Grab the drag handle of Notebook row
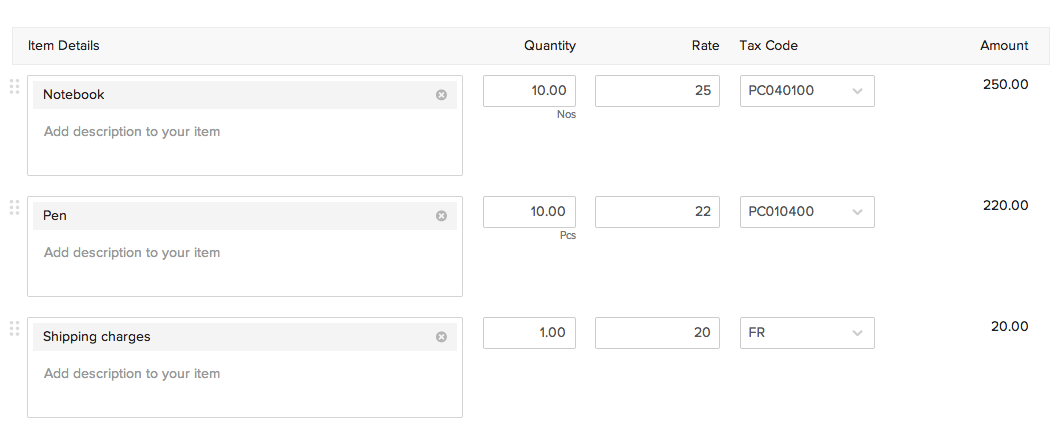This screenshot has width=1057, height=424. (14, 87)
